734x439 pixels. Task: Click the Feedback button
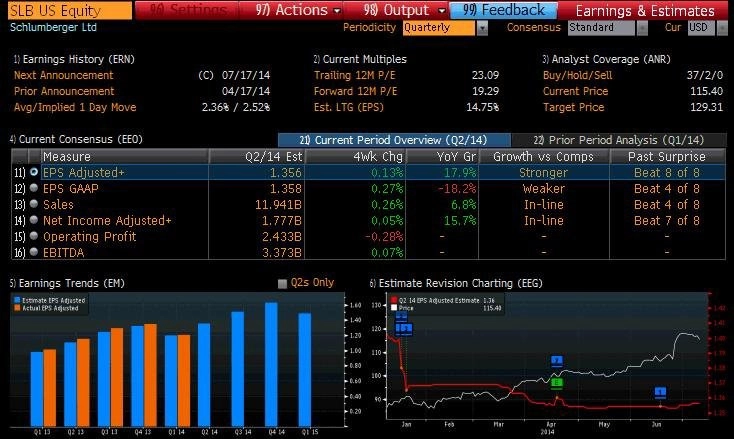tap(503, 10)
